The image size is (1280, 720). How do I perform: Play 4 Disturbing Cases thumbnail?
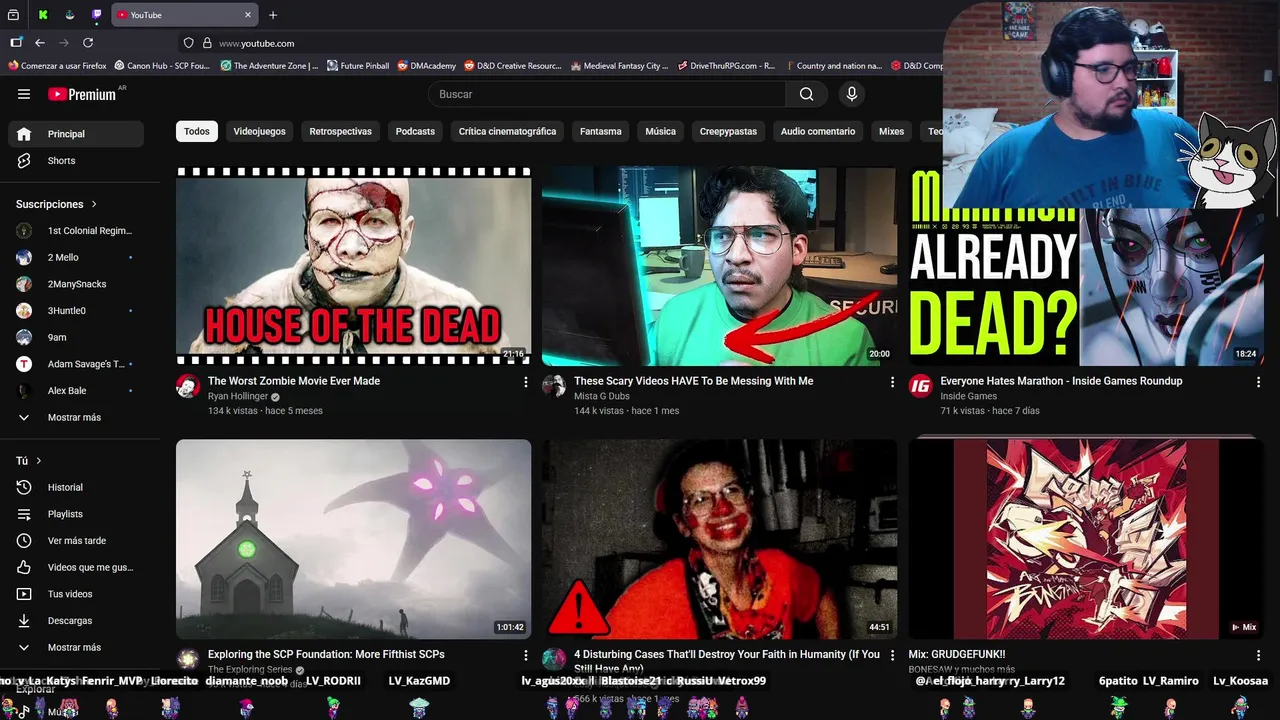pos(720,539)
